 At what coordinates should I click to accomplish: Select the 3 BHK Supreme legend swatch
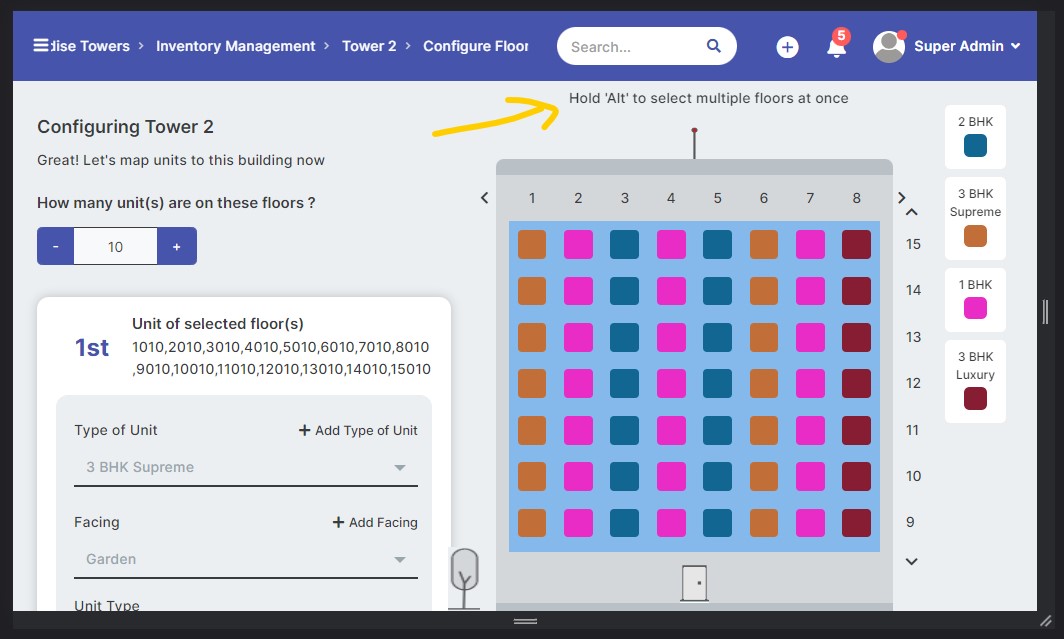[975, 236]
